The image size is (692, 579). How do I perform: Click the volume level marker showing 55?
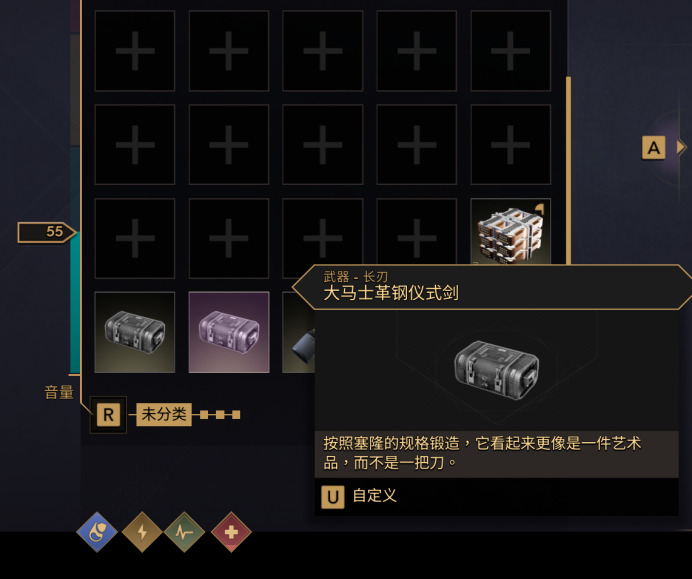46,232
